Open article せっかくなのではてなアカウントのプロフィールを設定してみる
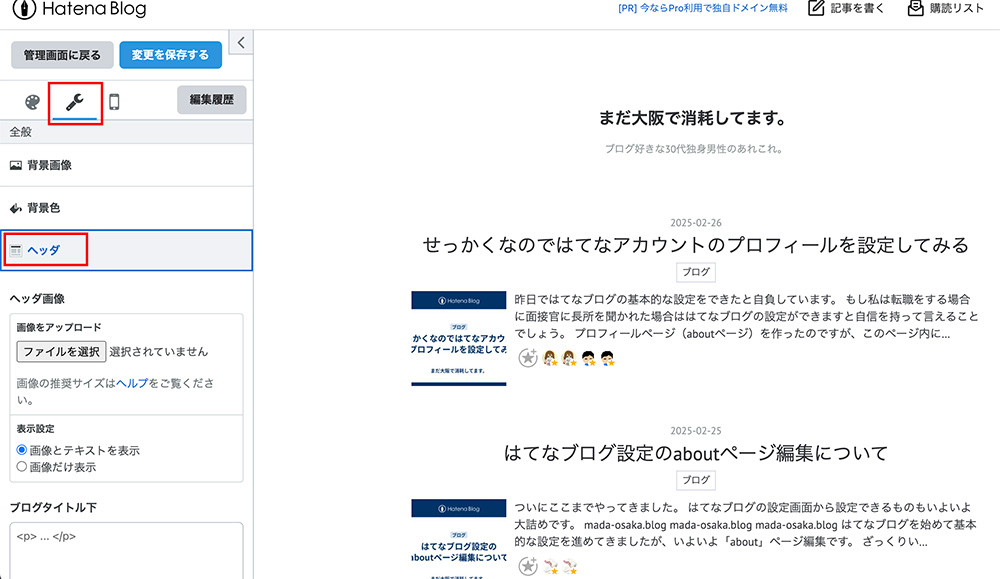Viewport: 1000px width, 579px height. 696,245
